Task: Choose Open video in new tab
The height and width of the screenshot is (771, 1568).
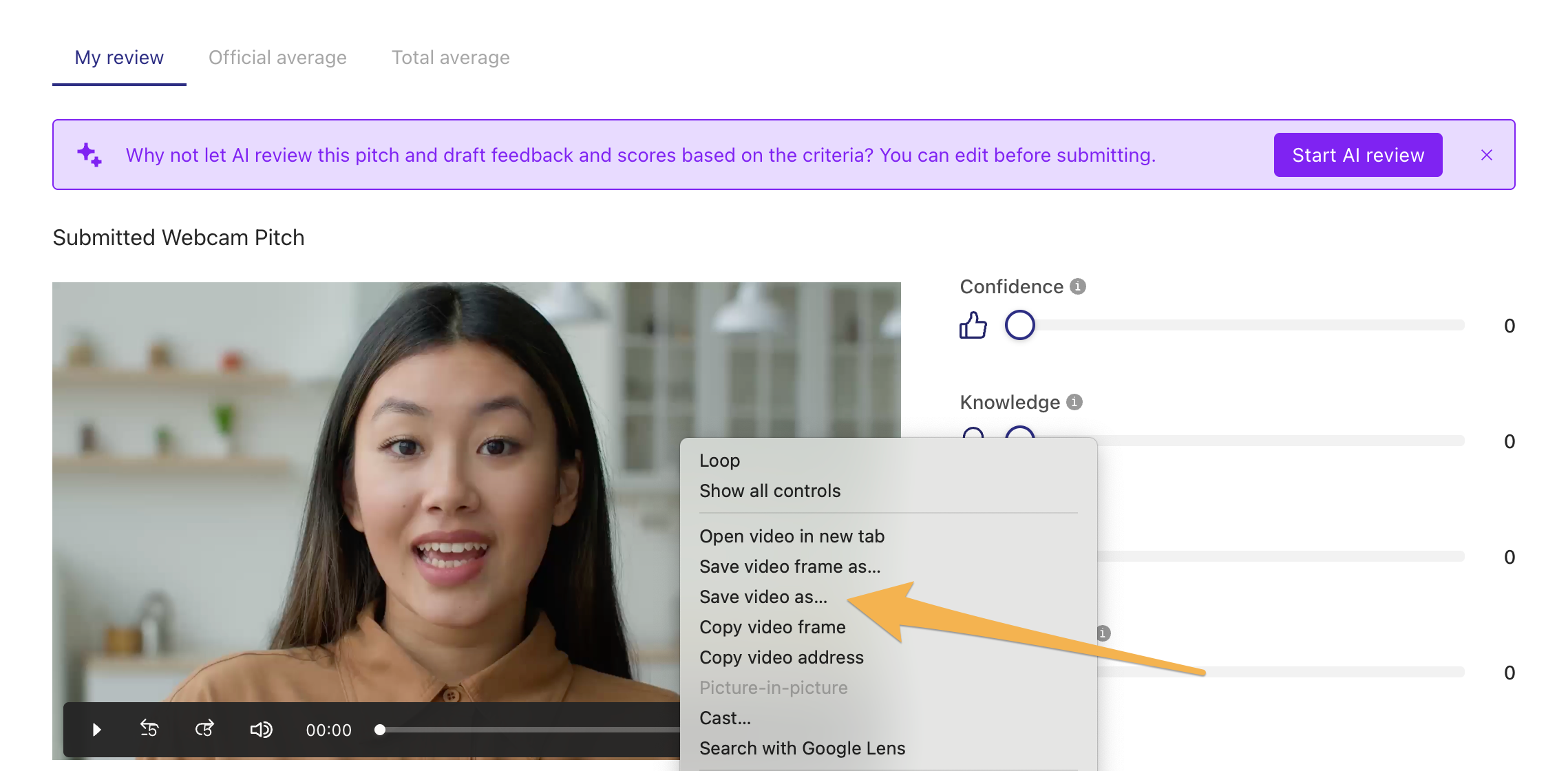Action: pos(792,536)
